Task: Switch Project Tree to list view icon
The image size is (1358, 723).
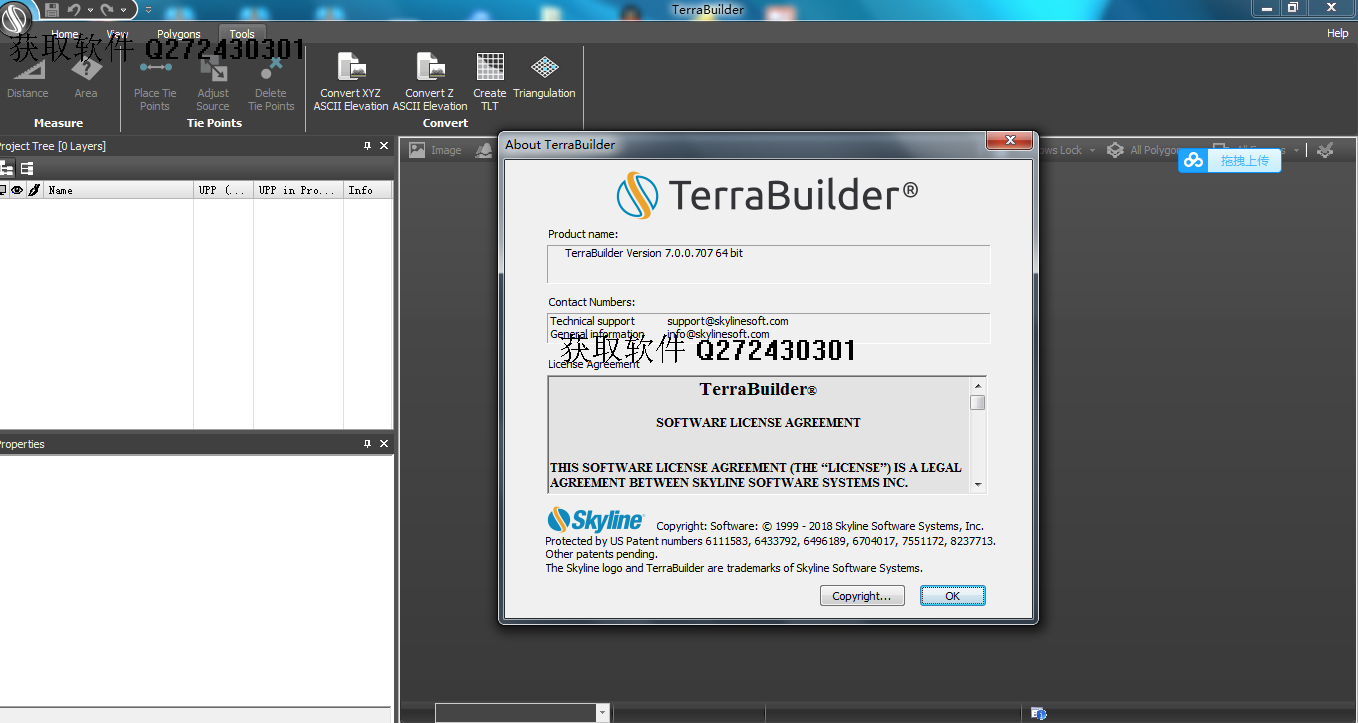Action: (x=27, y=169)
